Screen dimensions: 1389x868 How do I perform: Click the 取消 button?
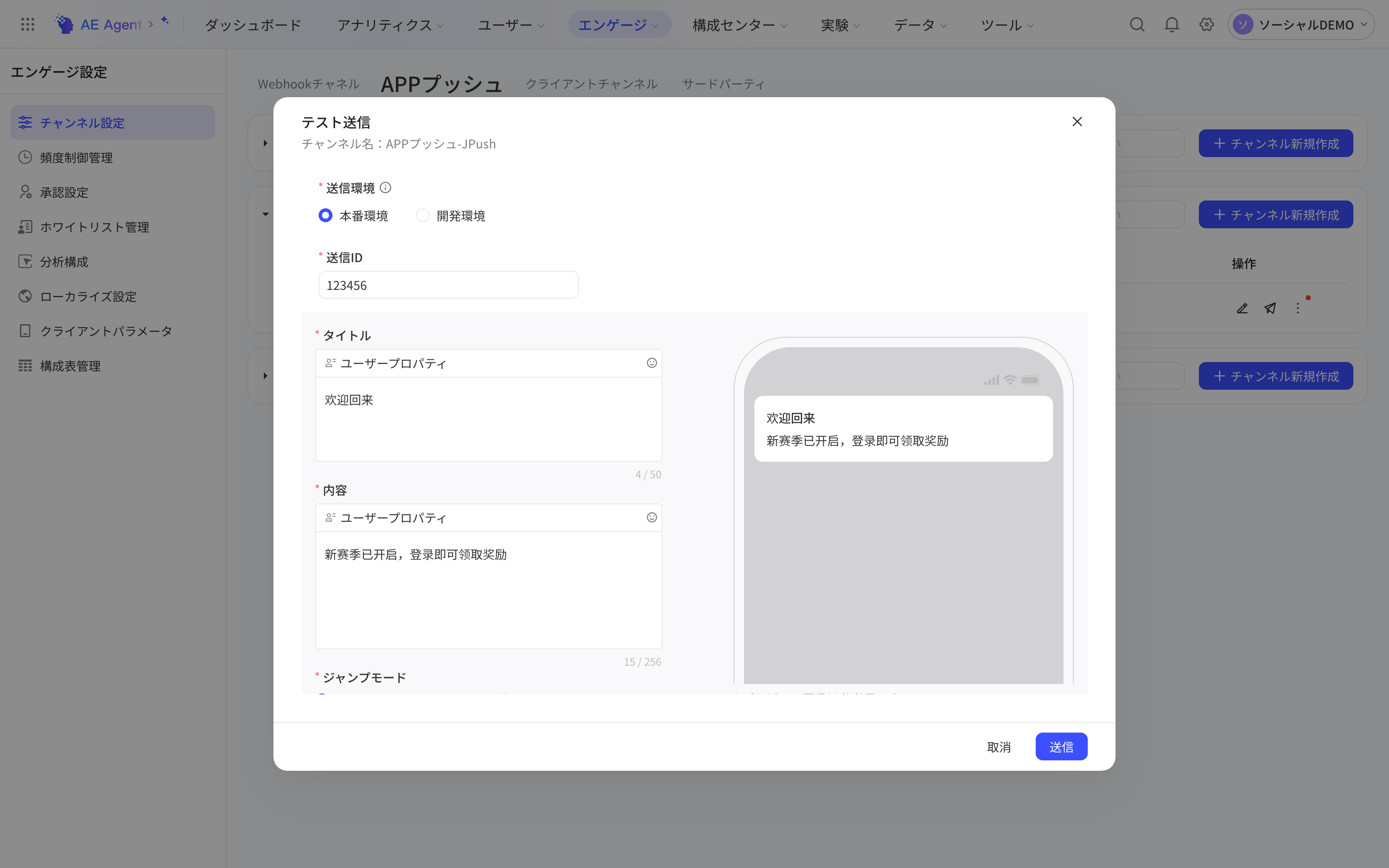tap(999, 746)
